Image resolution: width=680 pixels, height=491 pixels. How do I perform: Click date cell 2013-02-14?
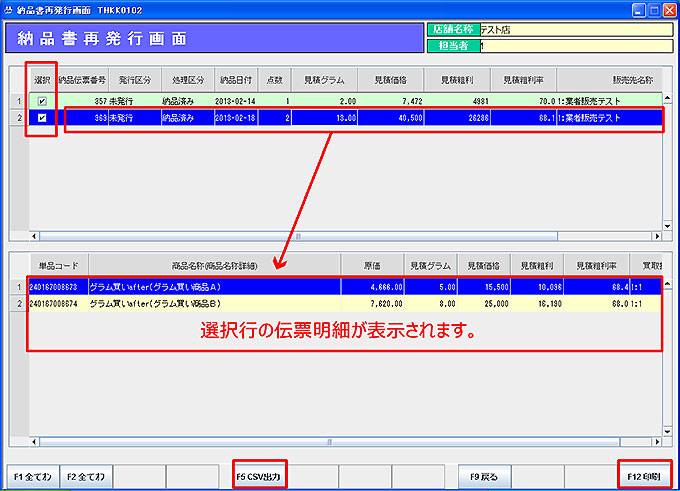click(236, 101)
